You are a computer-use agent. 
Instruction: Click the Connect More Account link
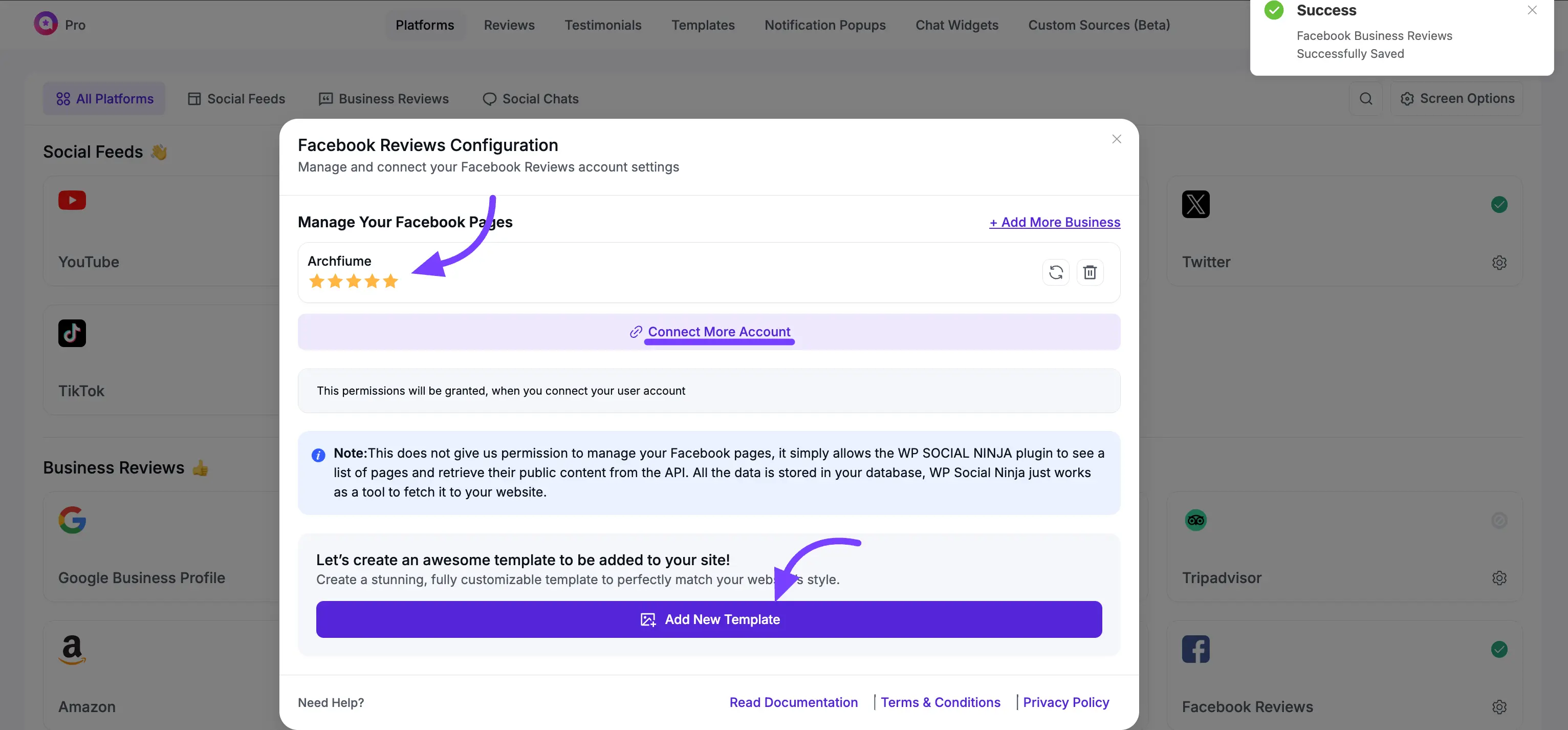[718, 332]
